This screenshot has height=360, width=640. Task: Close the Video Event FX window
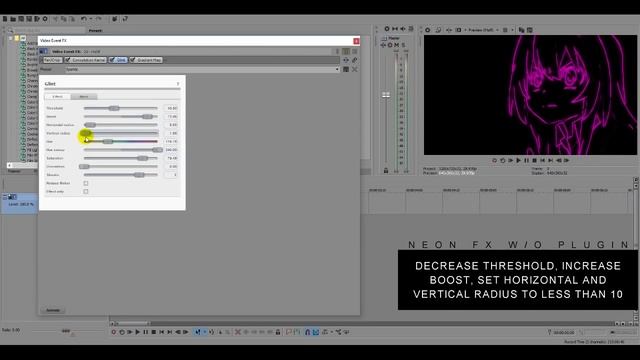pyautogui.click(x=356, y=41)
